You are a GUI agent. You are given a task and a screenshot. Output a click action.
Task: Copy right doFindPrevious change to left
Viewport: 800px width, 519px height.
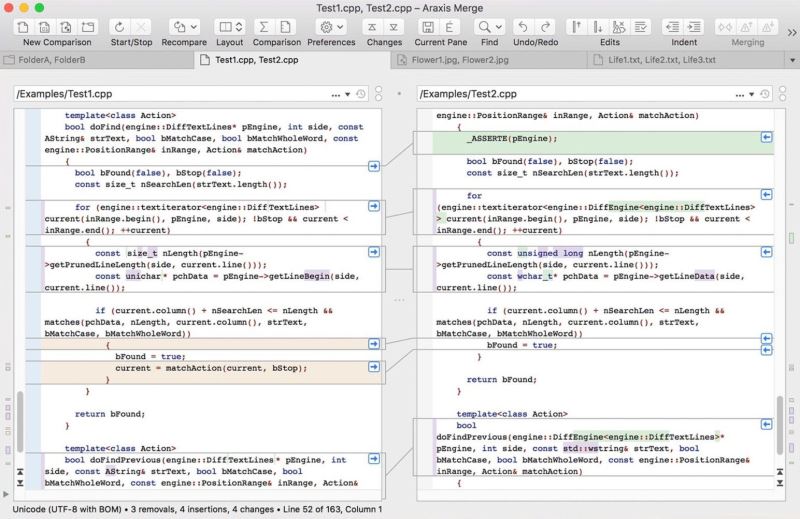pos(766,425)
